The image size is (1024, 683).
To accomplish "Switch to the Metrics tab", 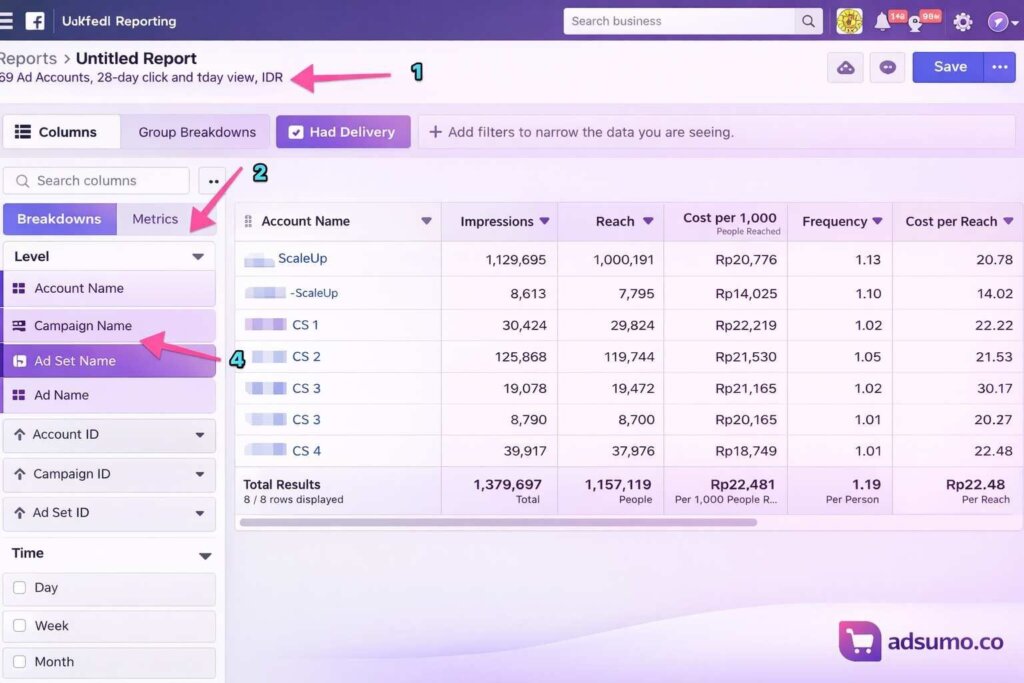I will tap(155, 219).
